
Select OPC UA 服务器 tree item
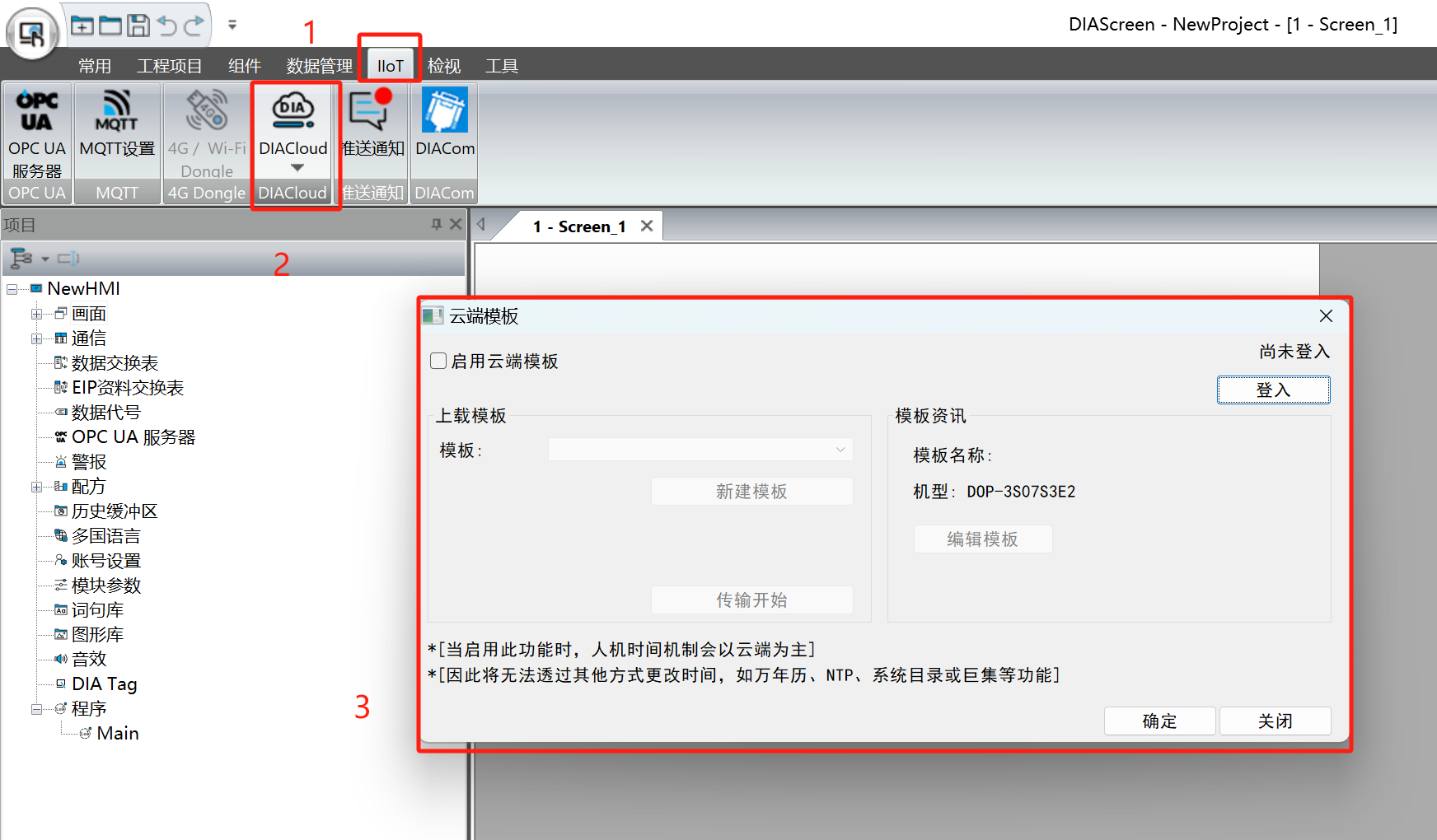133,437
